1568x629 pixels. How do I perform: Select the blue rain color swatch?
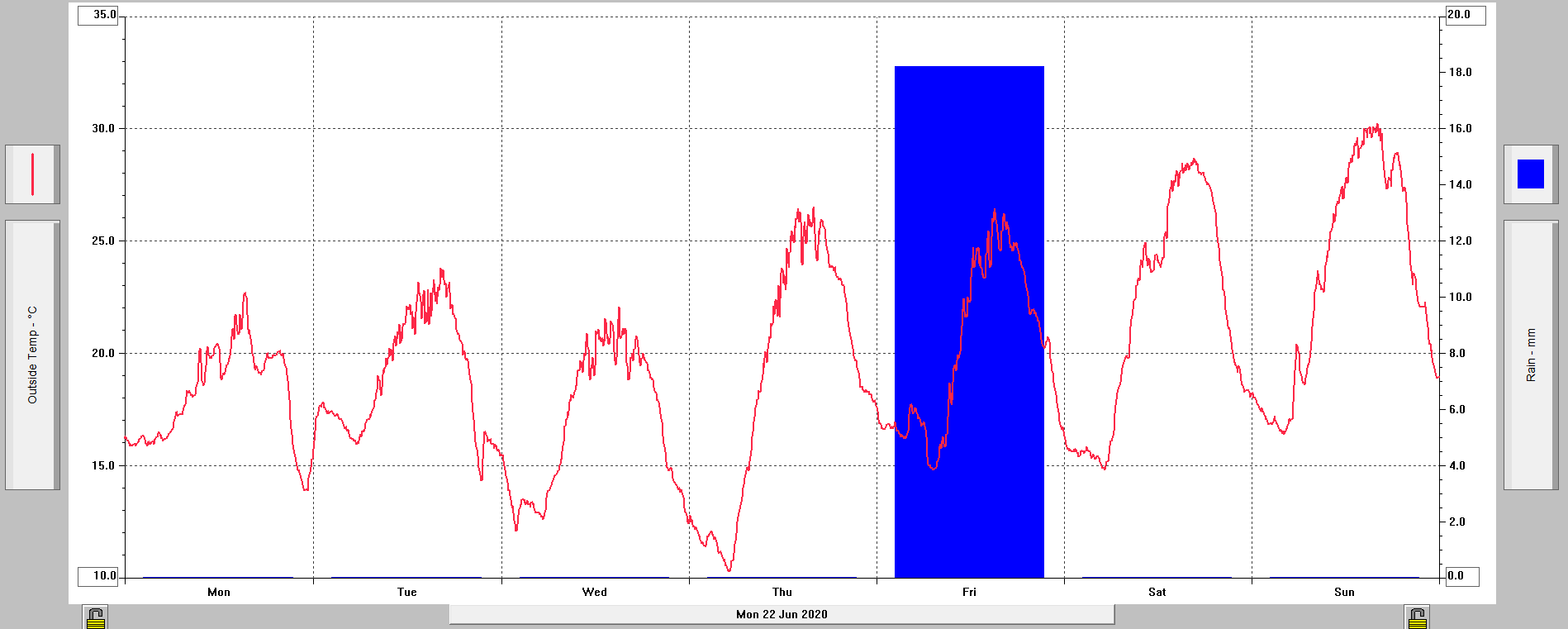(x=1530, y=174)
